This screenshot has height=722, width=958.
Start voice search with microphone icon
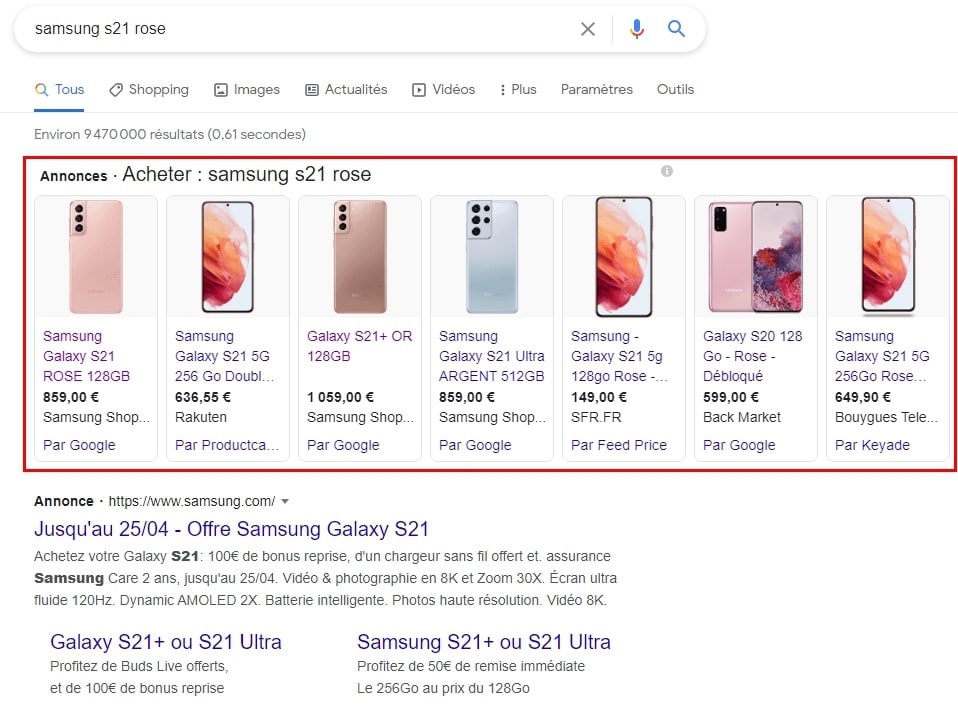(x=637, y=29)
